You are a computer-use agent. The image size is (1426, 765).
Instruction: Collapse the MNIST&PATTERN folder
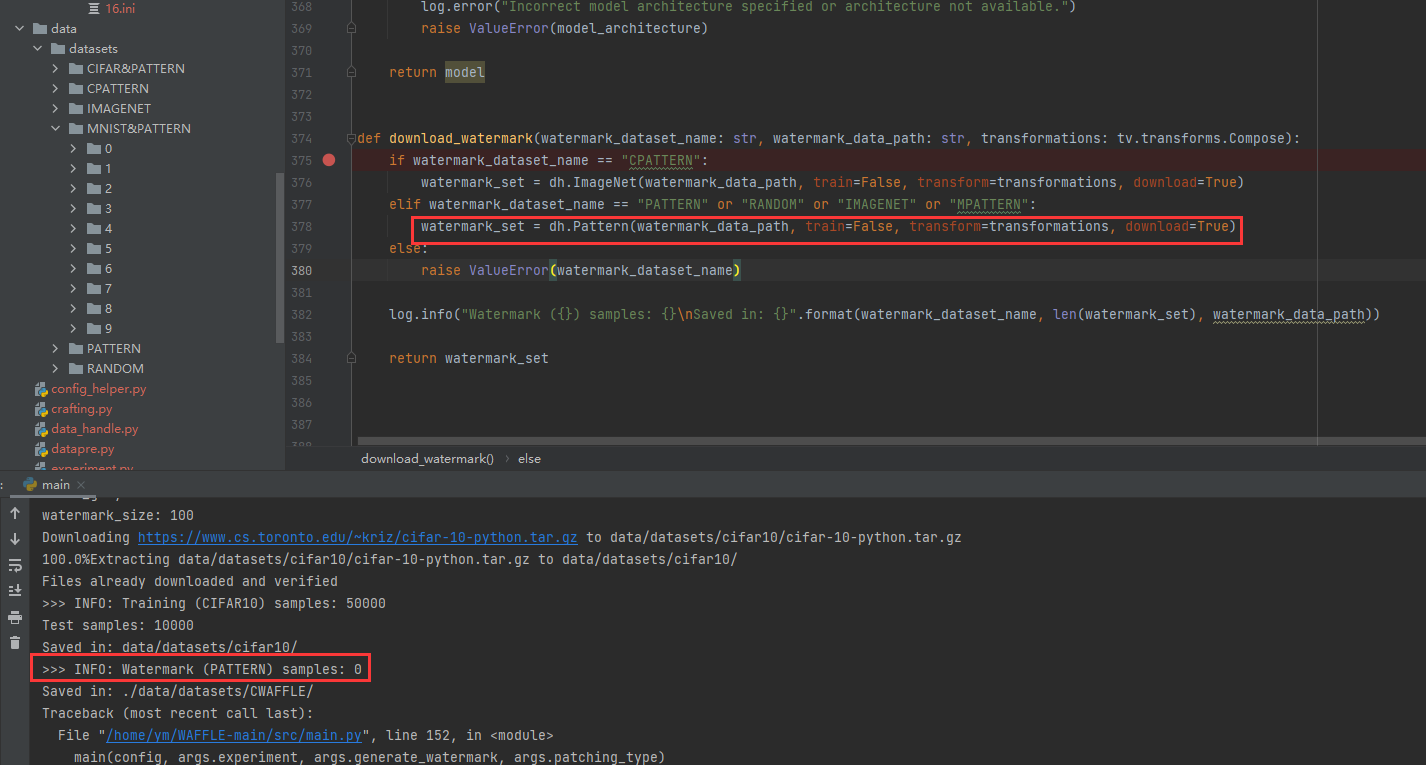[55, 128]
